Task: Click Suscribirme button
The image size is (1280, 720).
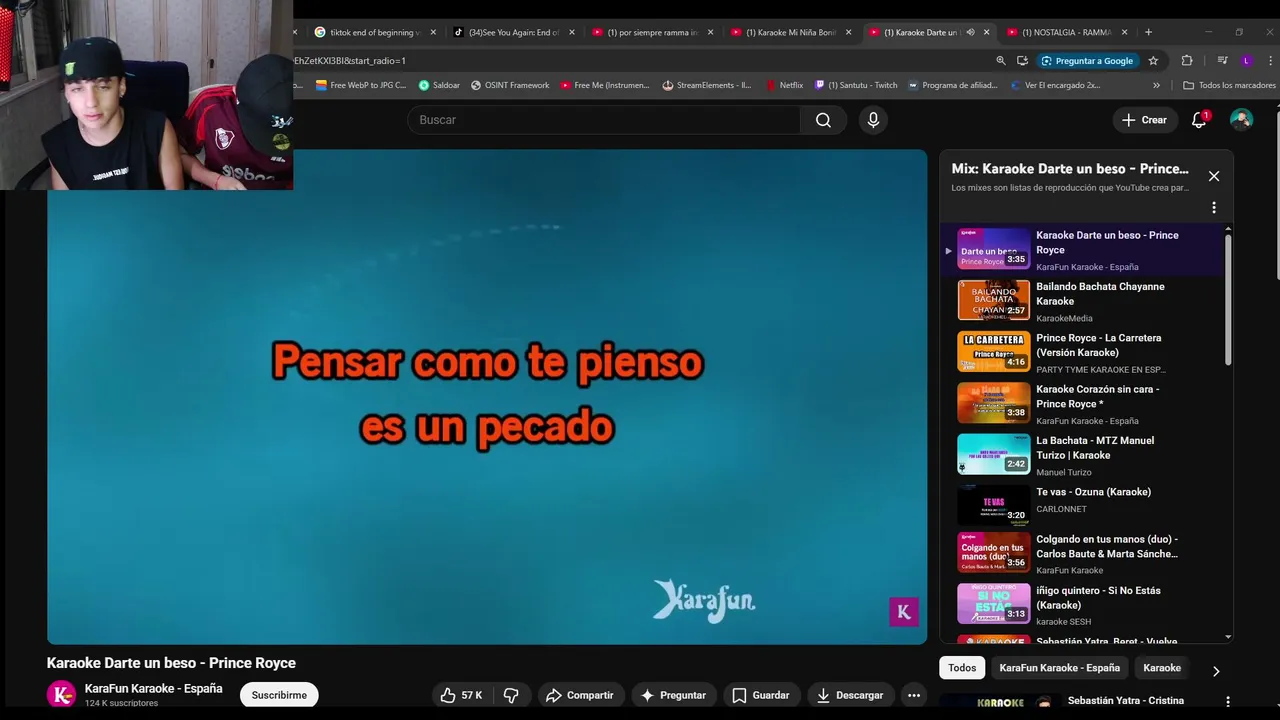Action: [279, 695]
